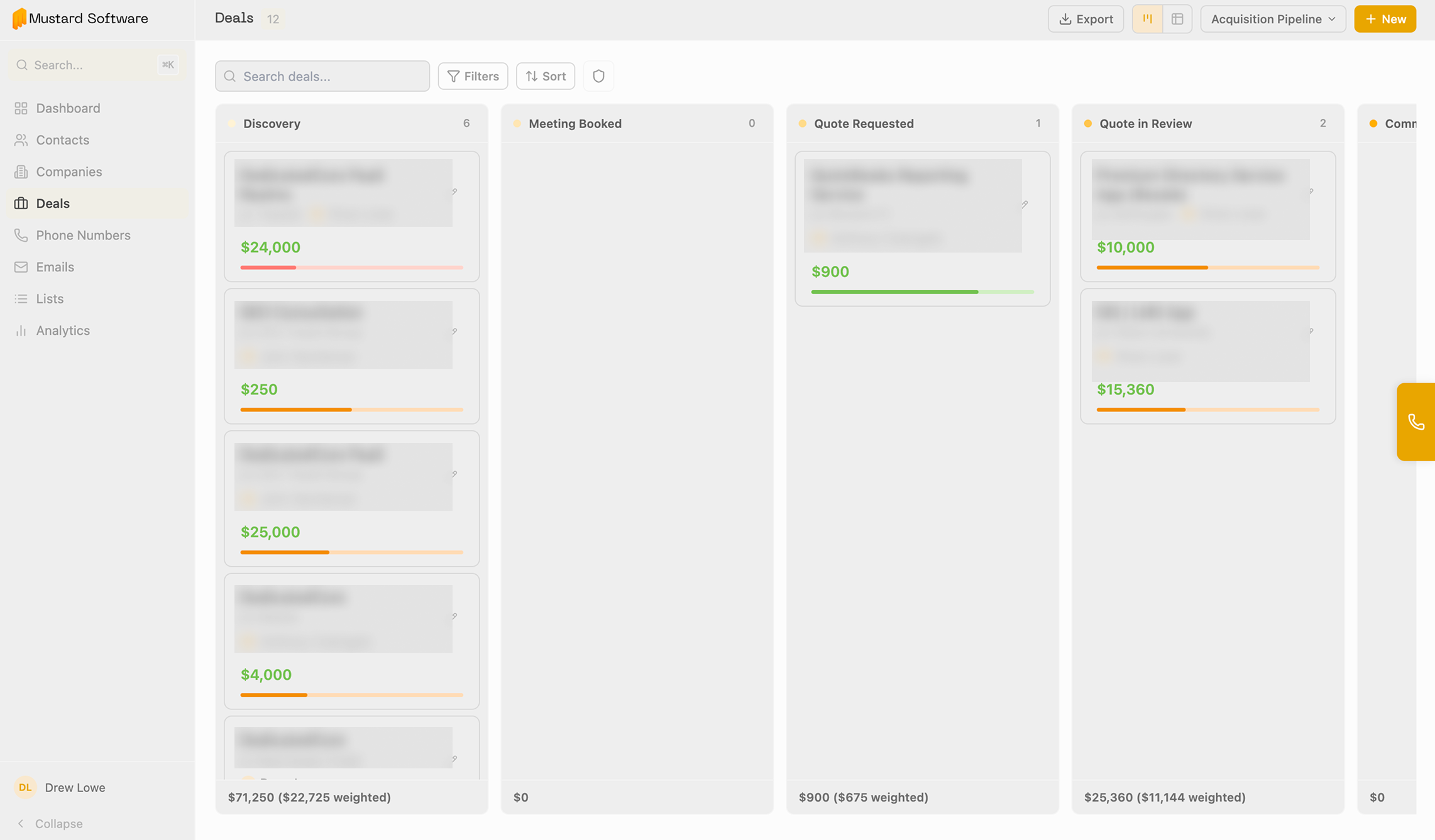1435x840 pixels.
Task: Click the pin icon on $24,000 deal card
Action: pyautogui.click(x=454, y=192)
